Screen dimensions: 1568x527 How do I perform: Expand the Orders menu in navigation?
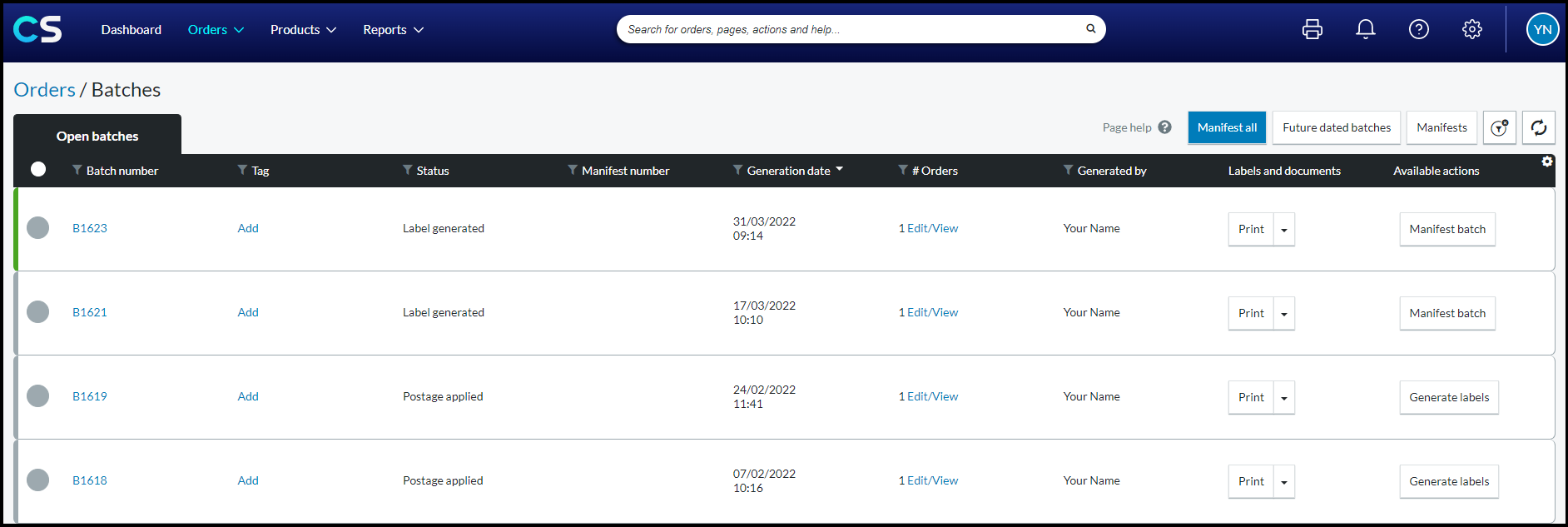coord(216,30)
